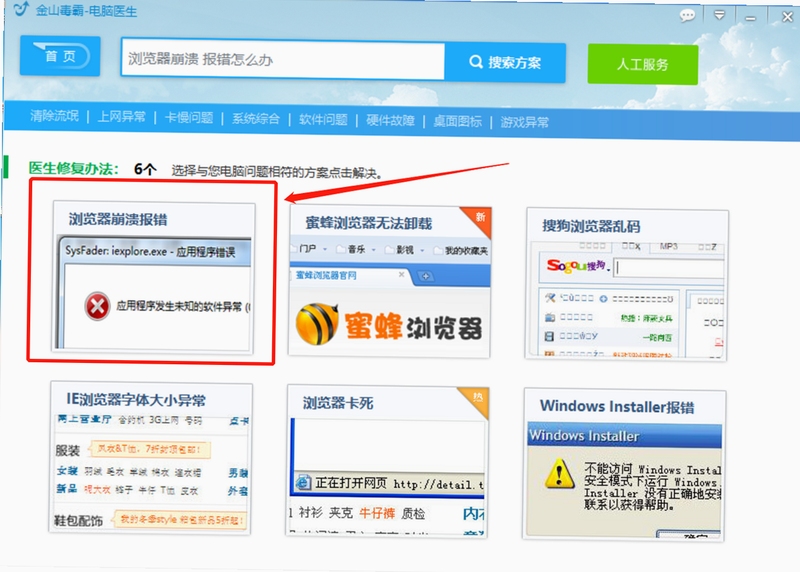Open the 浏览器崩溃报错 solution card
The width and height of the screenshot is (800, 572).
[x=154, y=277]
